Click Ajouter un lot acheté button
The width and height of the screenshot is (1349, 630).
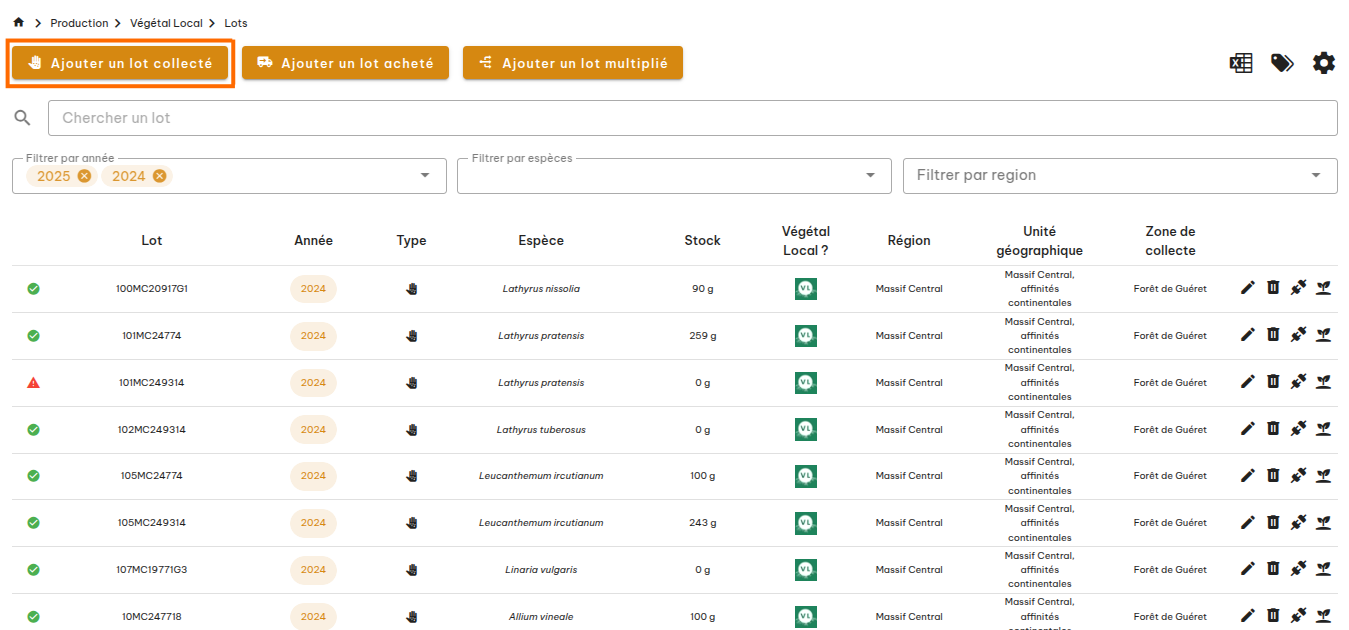coord(345,63)
